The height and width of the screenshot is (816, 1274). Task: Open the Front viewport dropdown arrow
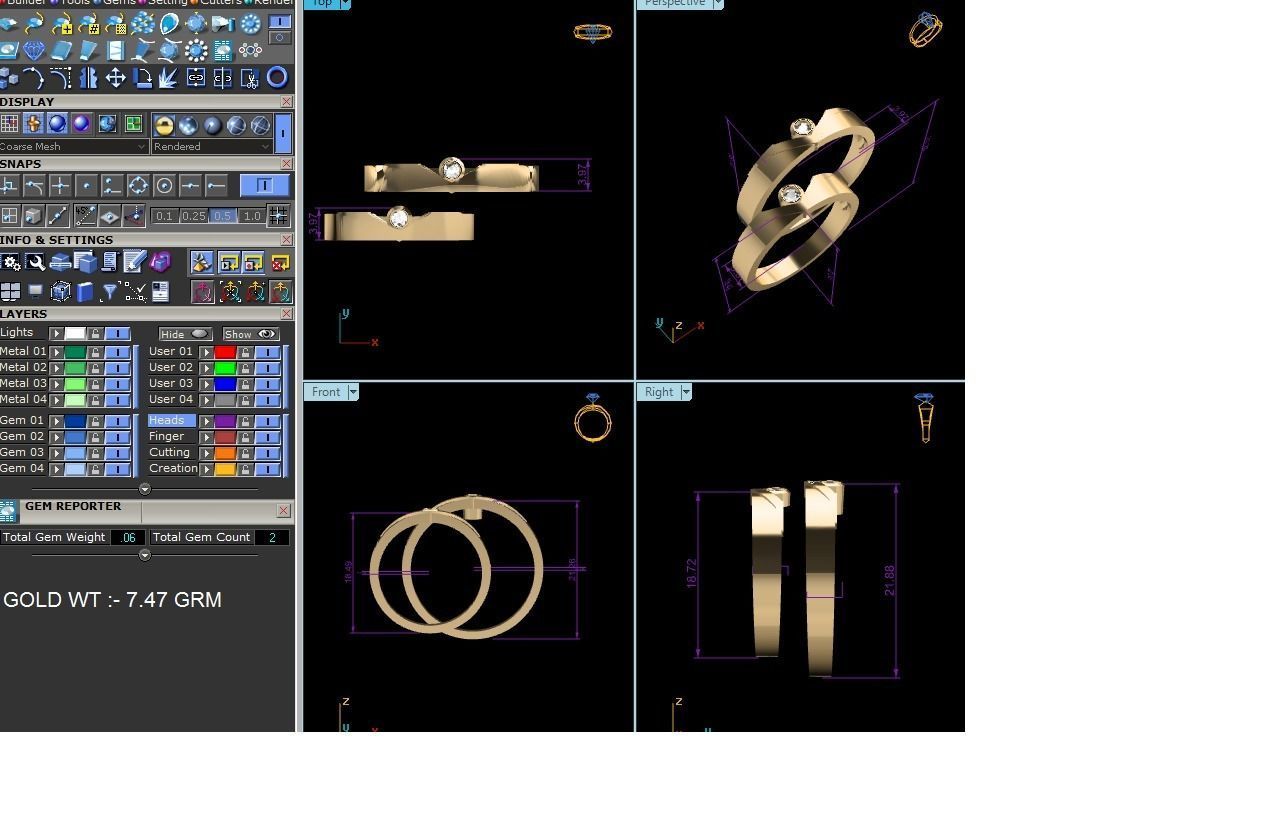point(352,392)
